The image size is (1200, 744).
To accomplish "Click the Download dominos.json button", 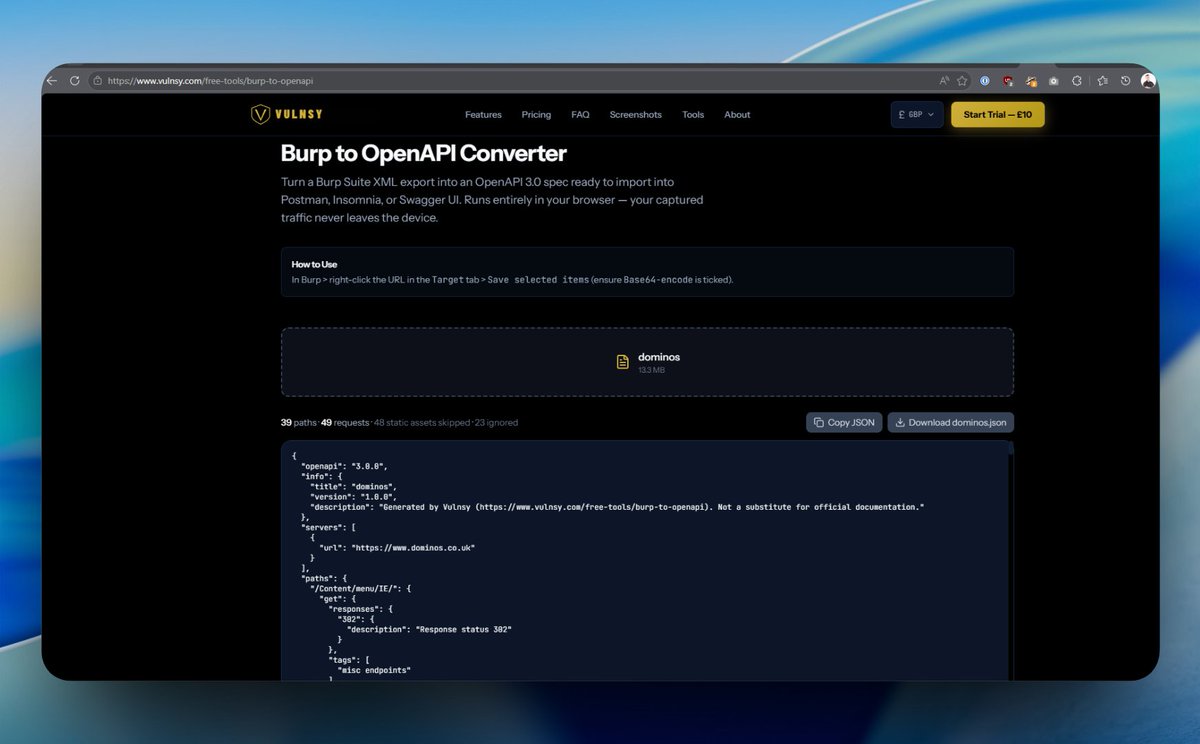I will click(951, 422).
